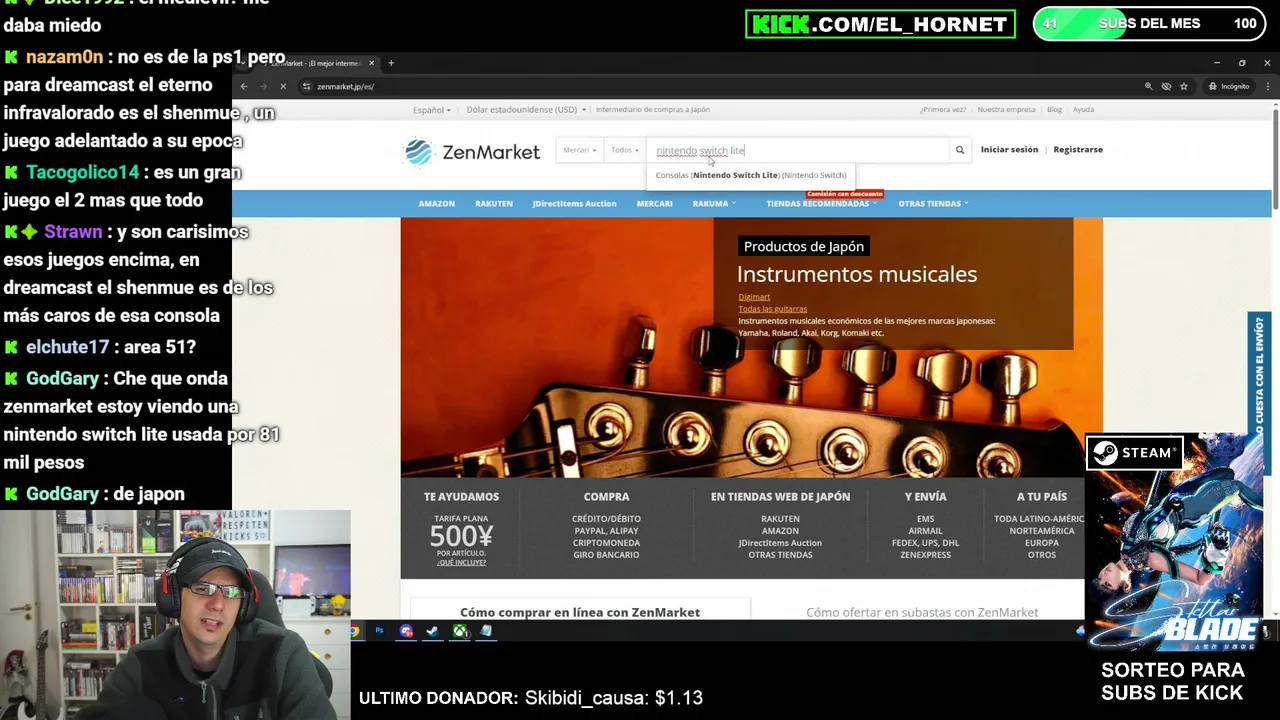This screenshot has height=720, width=1280.
Task: Click RAKUTEN under En tiendas web de Japón
Action: point(780,519)
